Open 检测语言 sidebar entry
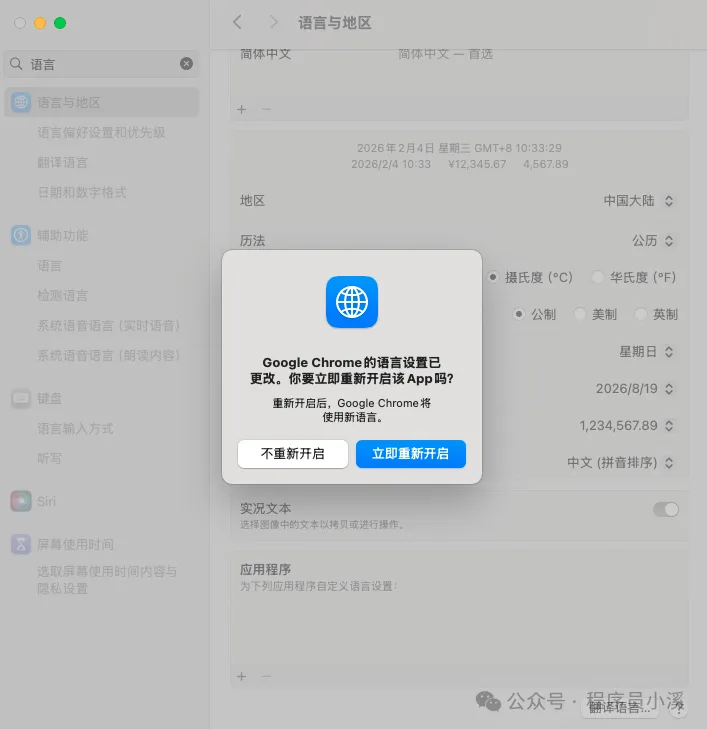 click(62, 296)
